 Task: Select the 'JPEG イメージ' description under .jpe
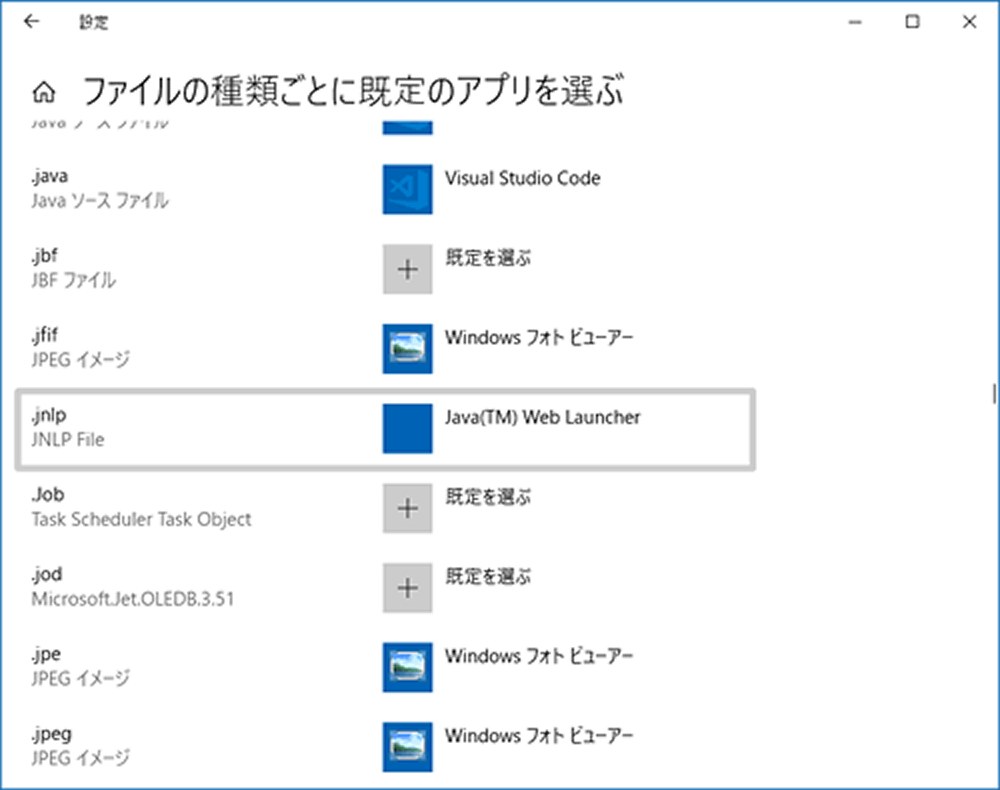click(x=80, y=679)
